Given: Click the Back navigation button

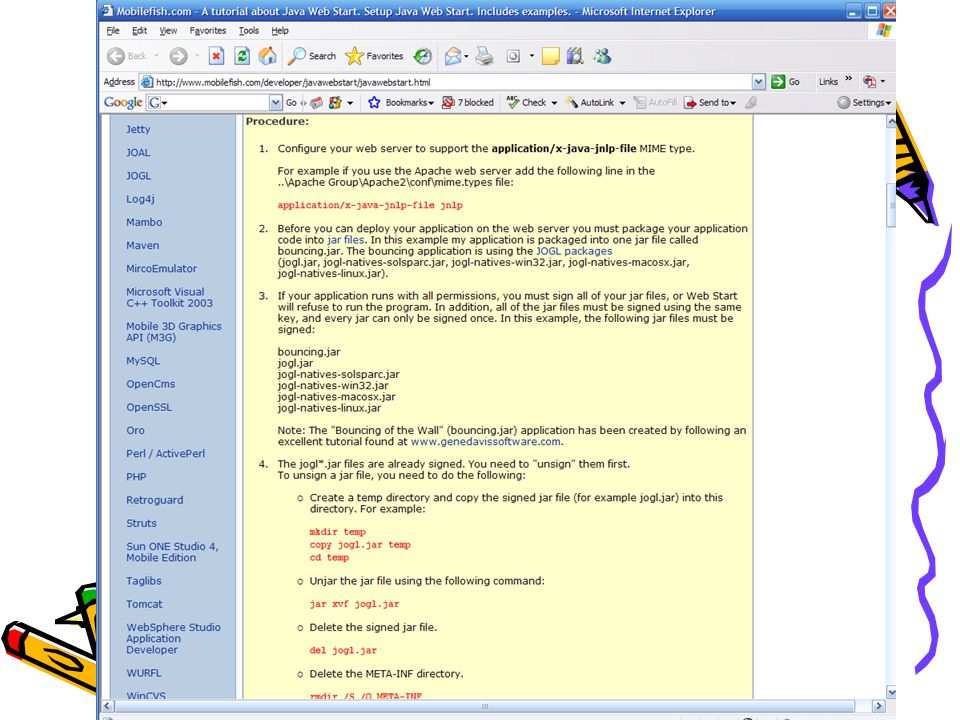Looking at the screenshot, I should point(127,56).
